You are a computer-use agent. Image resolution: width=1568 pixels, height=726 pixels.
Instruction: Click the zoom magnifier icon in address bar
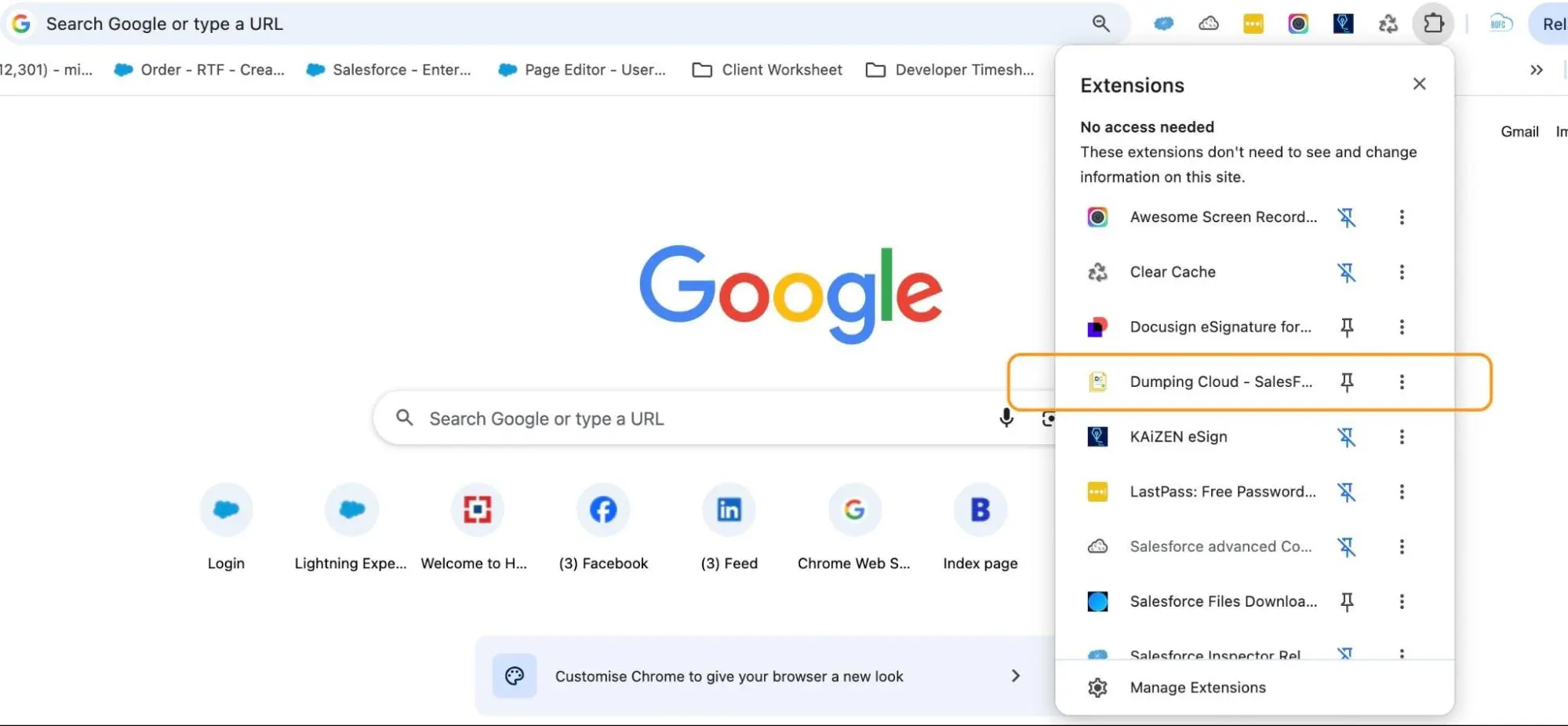coord(1101,24)
